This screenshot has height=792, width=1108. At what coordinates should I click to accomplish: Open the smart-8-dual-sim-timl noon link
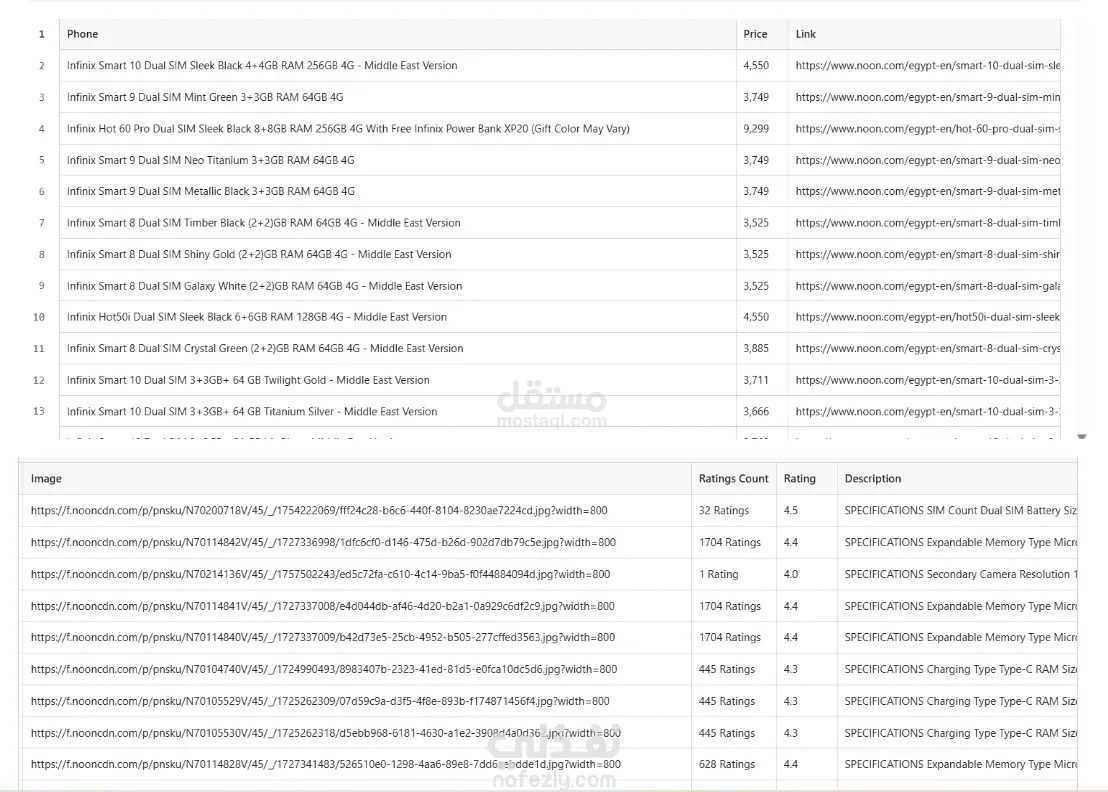pyautogui.click(x=927, y=223)
